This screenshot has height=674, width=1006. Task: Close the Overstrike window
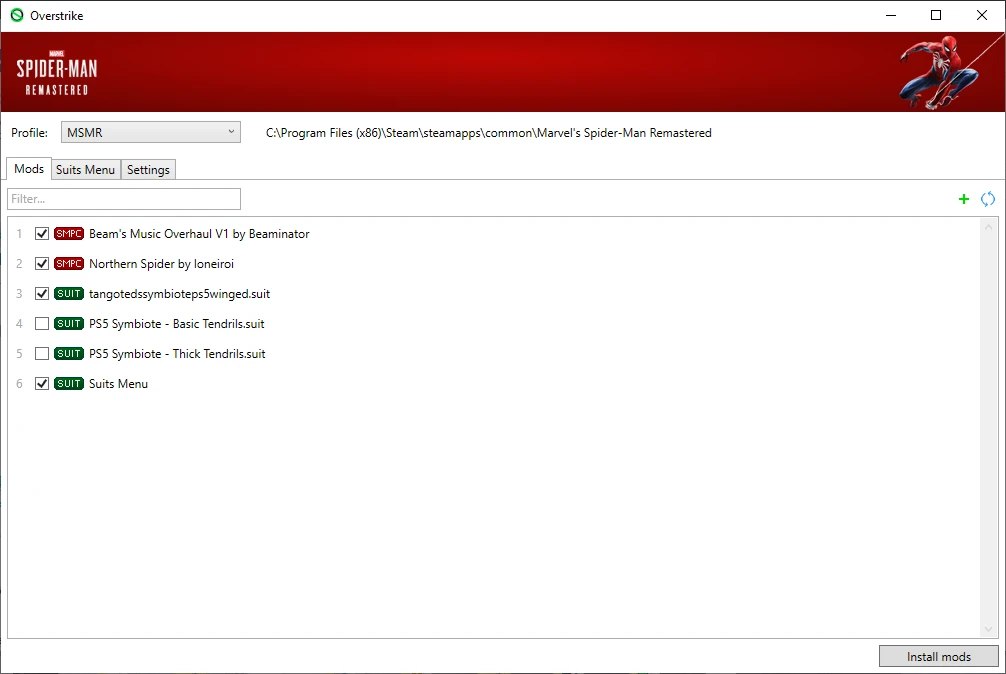[982, 15]
